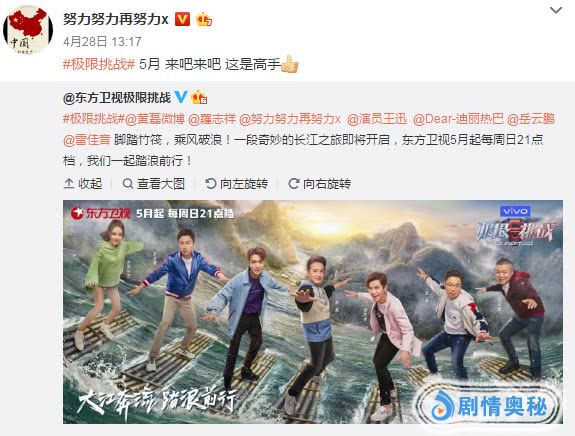Click the @黄磊微博 mention
Screen dimensions: 575x436
coord(155,119)
